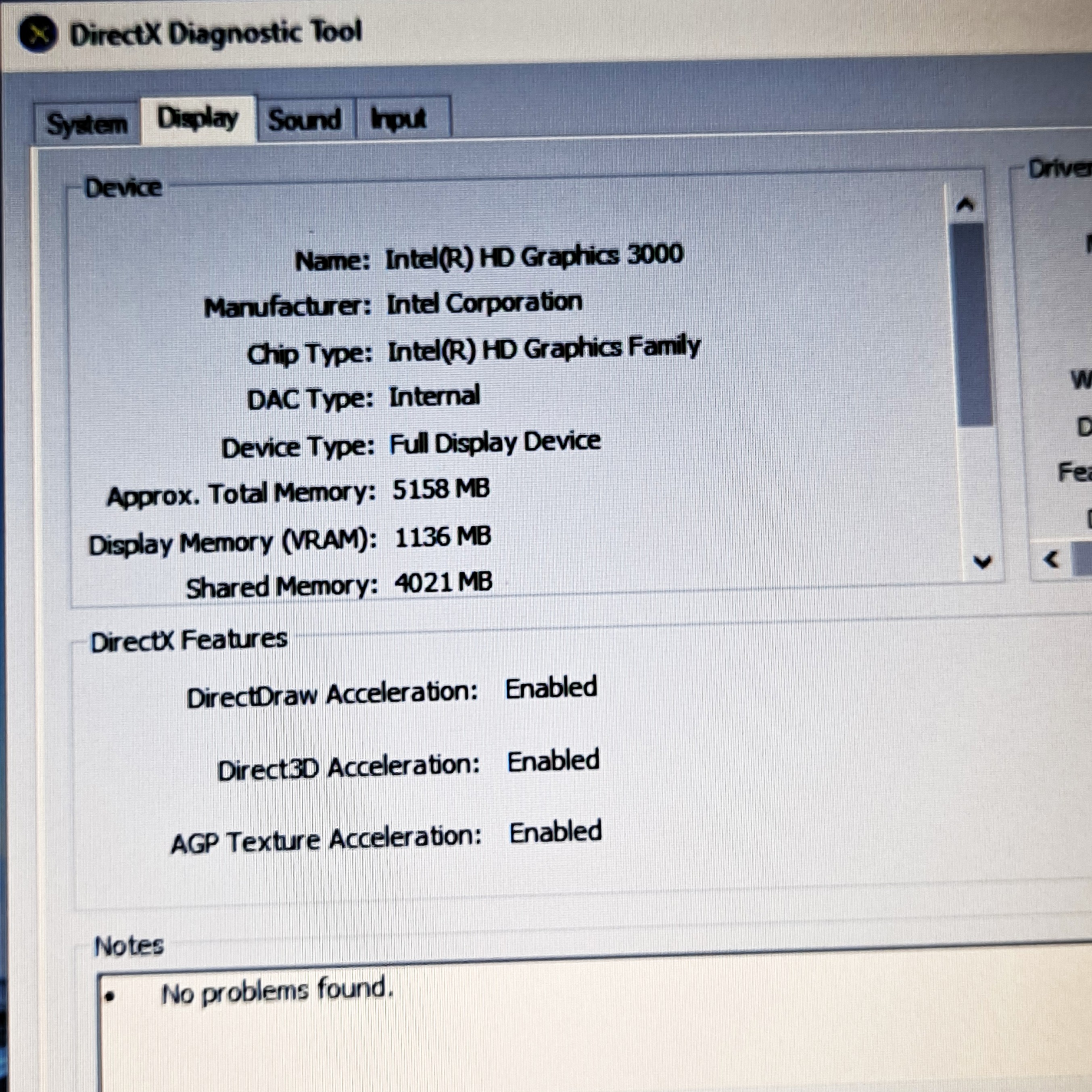Click the Device list vertical scrollbar thumb
This screenshot has height=1092, width=1092.
(x=972, y=324)
